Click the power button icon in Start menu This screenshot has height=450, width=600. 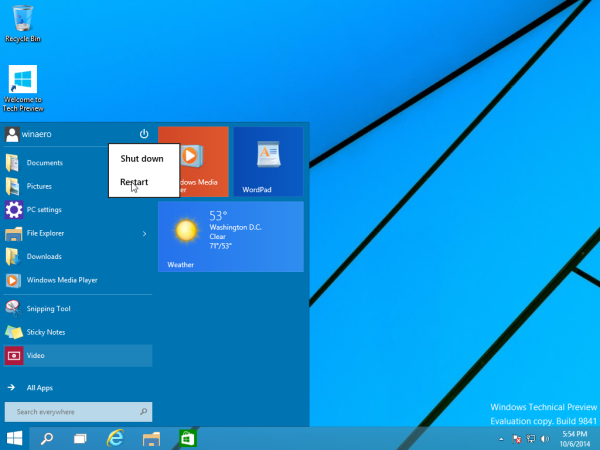(x=144, y=134)
